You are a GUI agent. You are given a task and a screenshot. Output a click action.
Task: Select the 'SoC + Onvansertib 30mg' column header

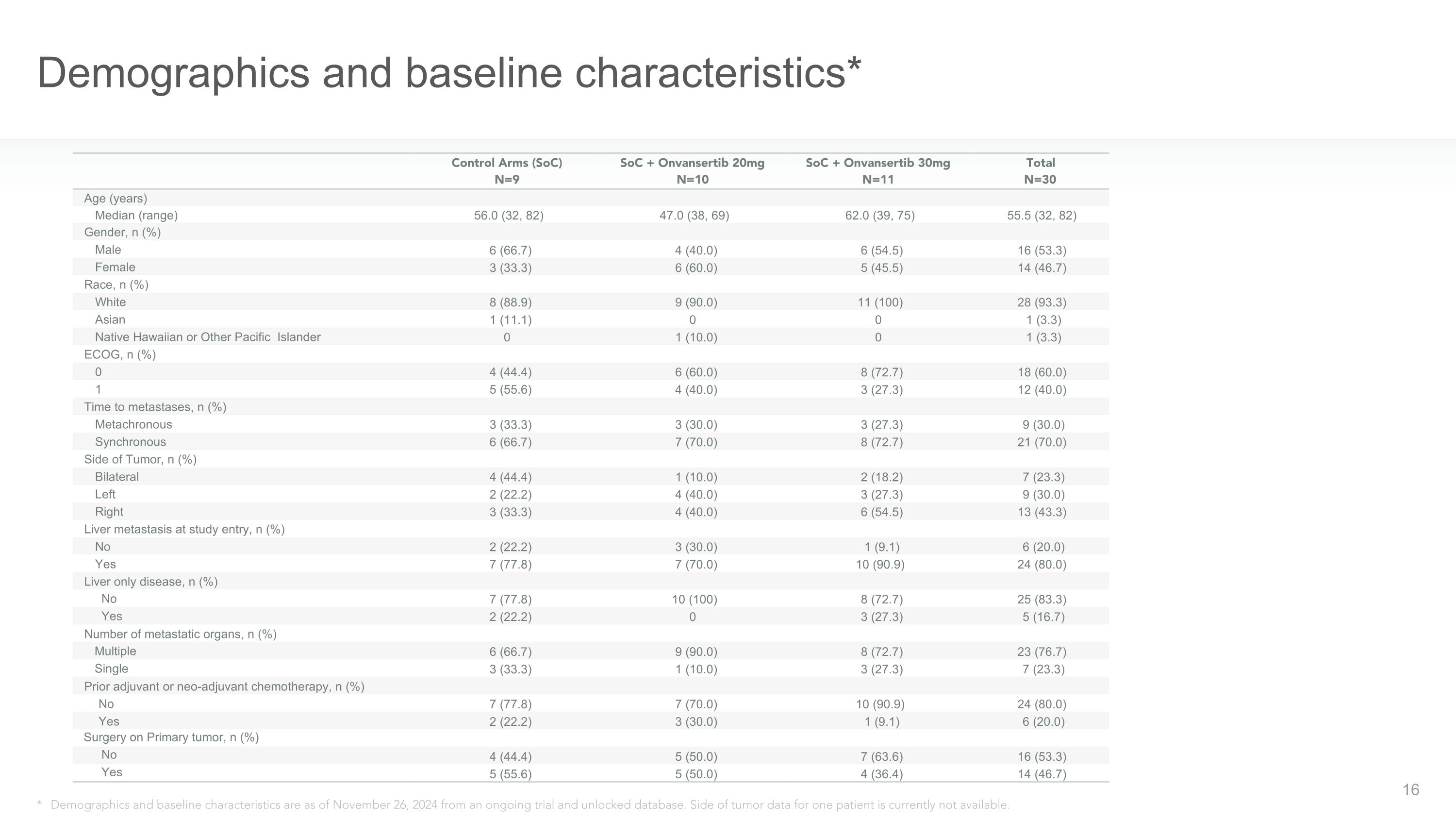coord(878,171)
